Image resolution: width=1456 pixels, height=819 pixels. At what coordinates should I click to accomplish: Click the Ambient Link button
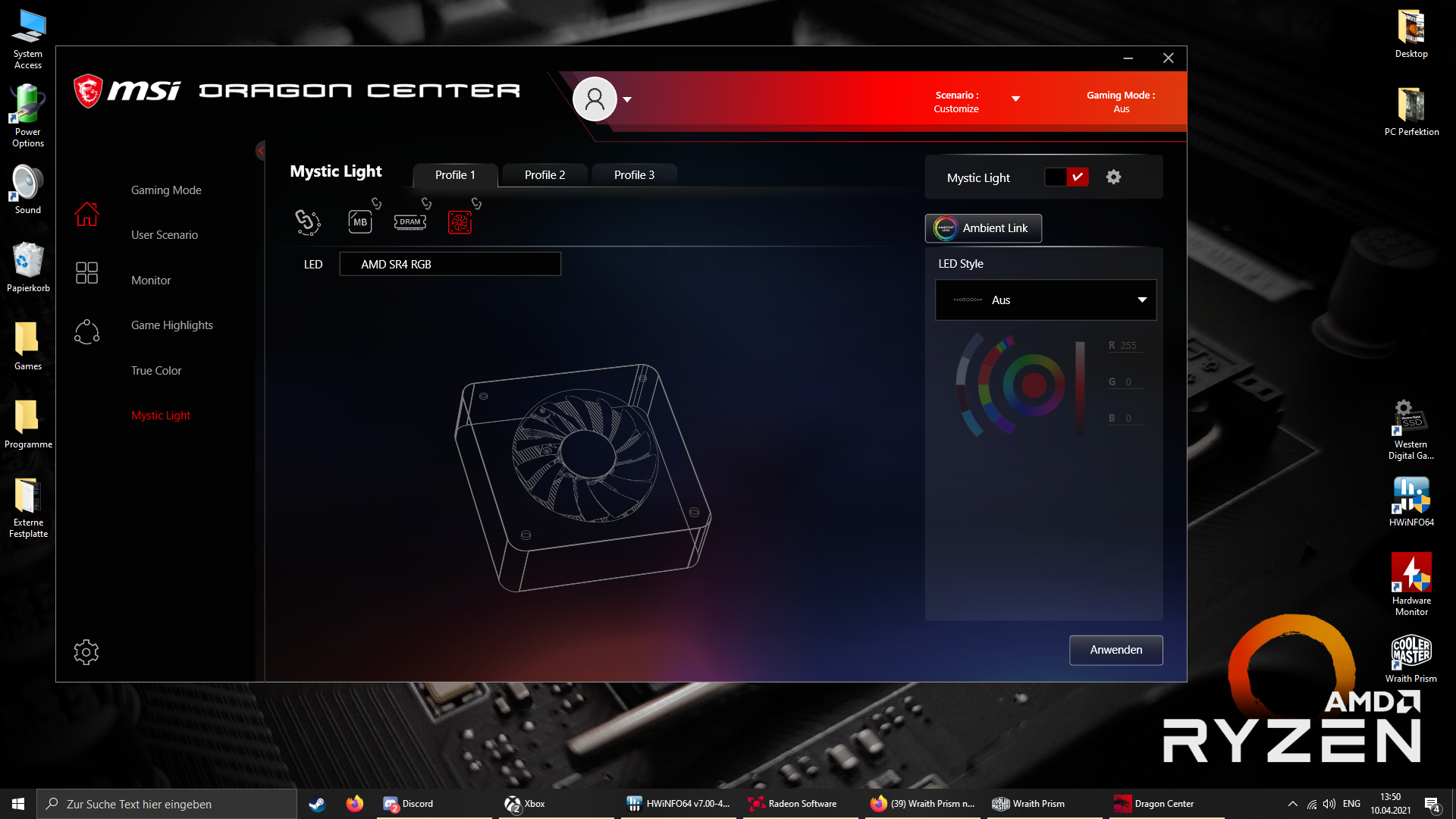[x=983, y=227]
